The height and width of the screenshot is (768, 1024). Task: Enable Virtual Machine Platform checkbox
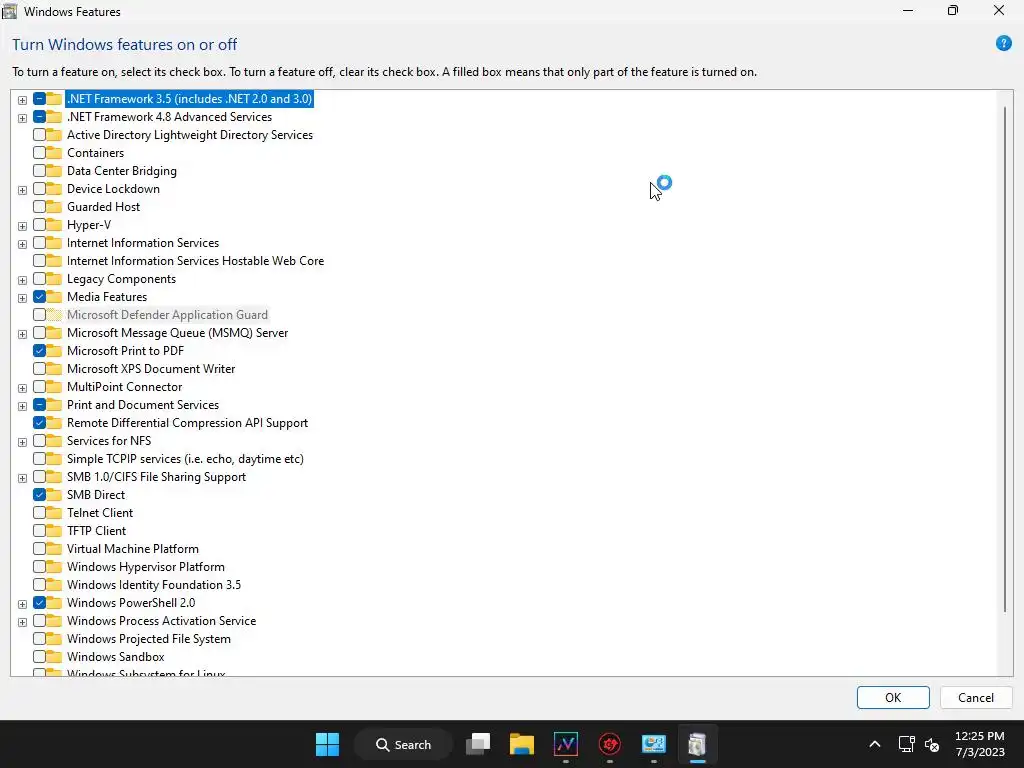tap(39, 549)
